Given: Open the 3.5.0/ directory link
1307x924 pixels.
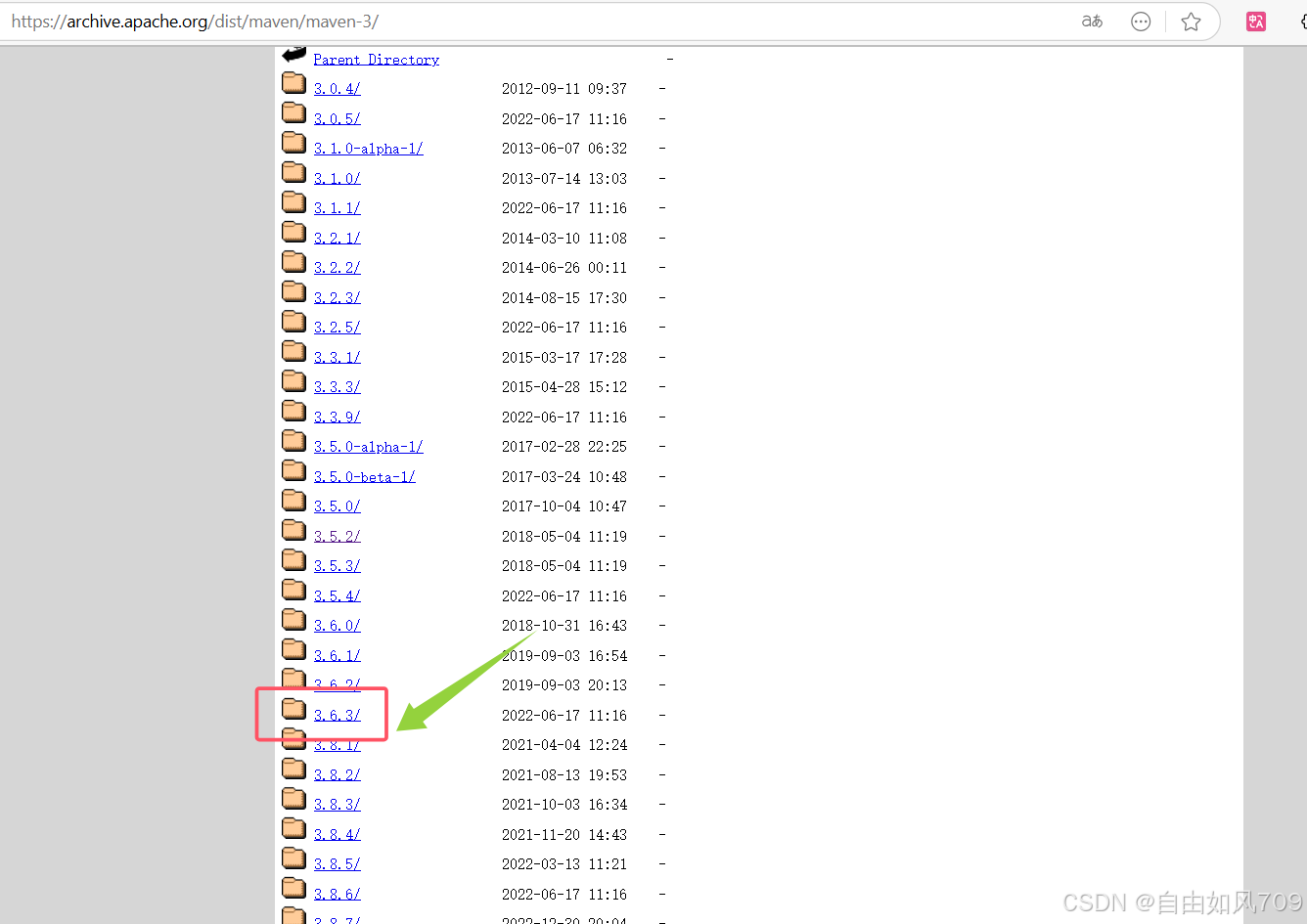Looking at the screenshot, I should click(x=338, y=506).
